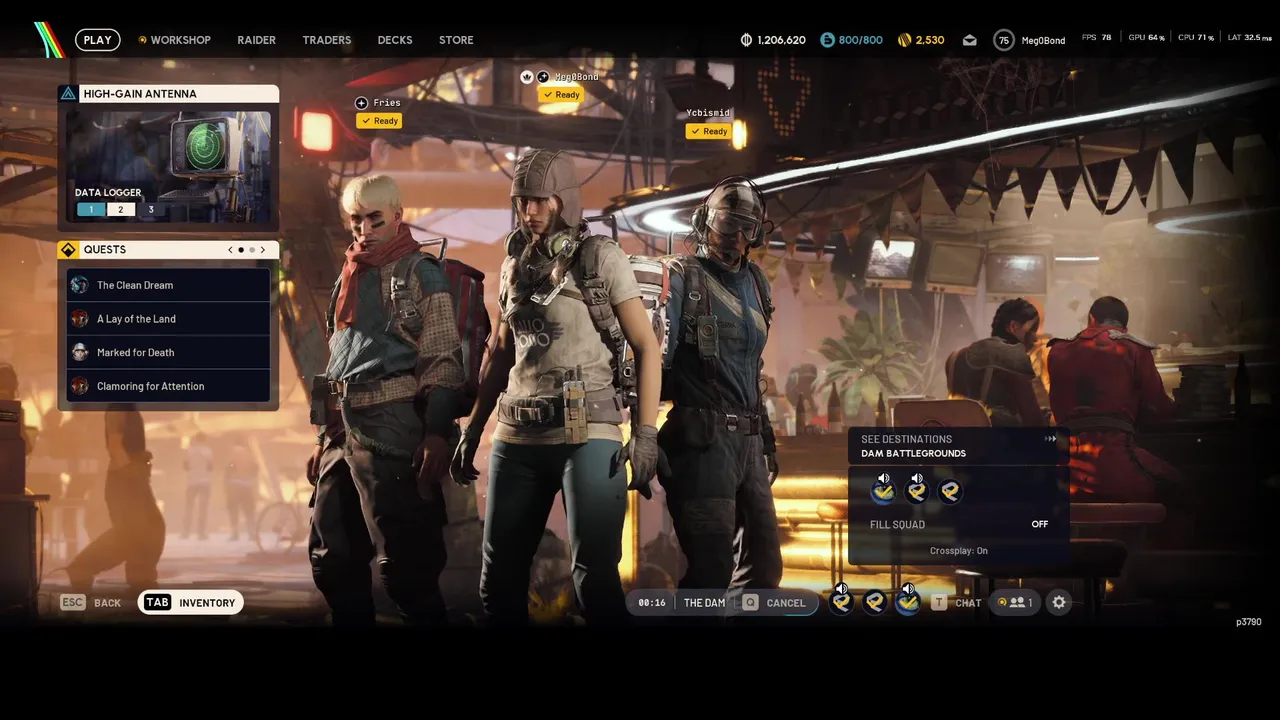Click middle squad avatar in bottom bar
The height and width of the screenshot is (720, 1280).
click(x=876, y=602)
